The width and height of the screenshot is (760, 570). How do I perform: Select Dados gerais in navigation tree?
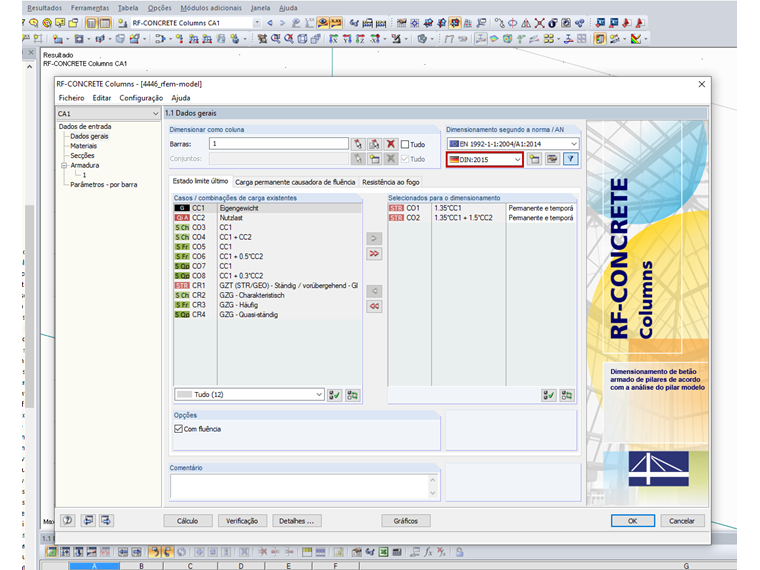tap(89, 136)
